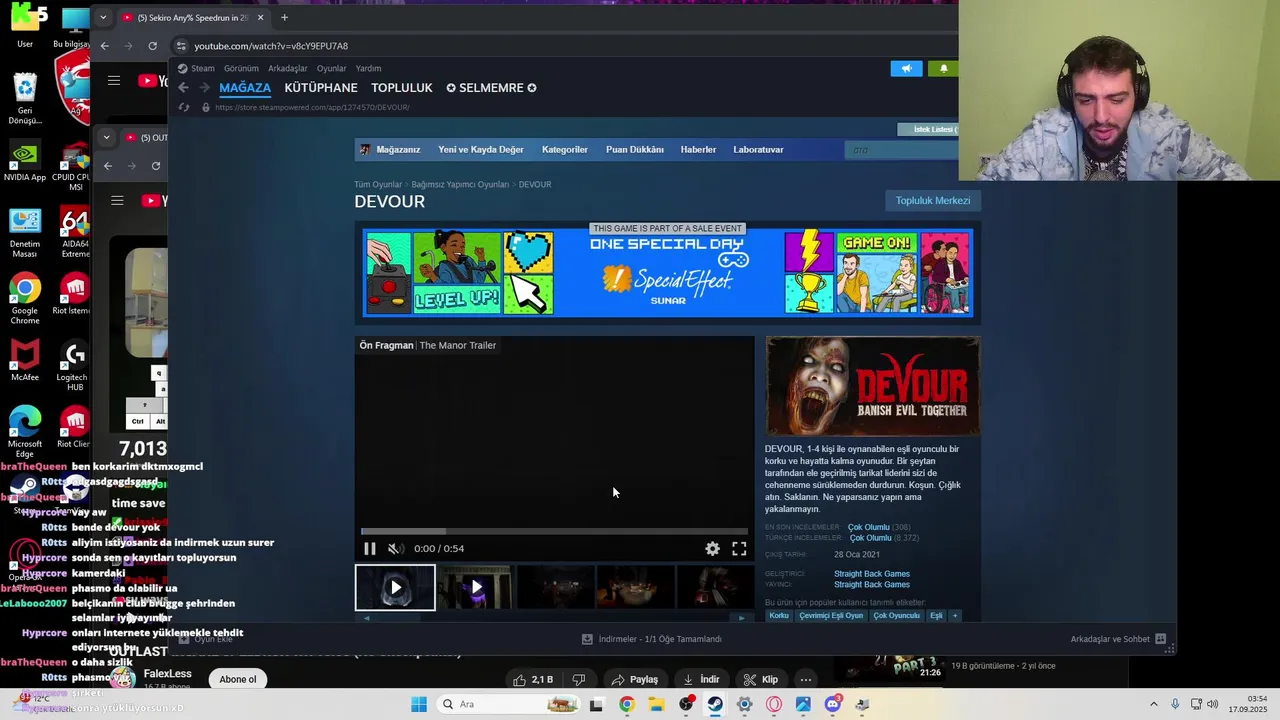Screen dimensions: 1280x720
Task: Open trailer video settings gear
Action: coord(712,548)
